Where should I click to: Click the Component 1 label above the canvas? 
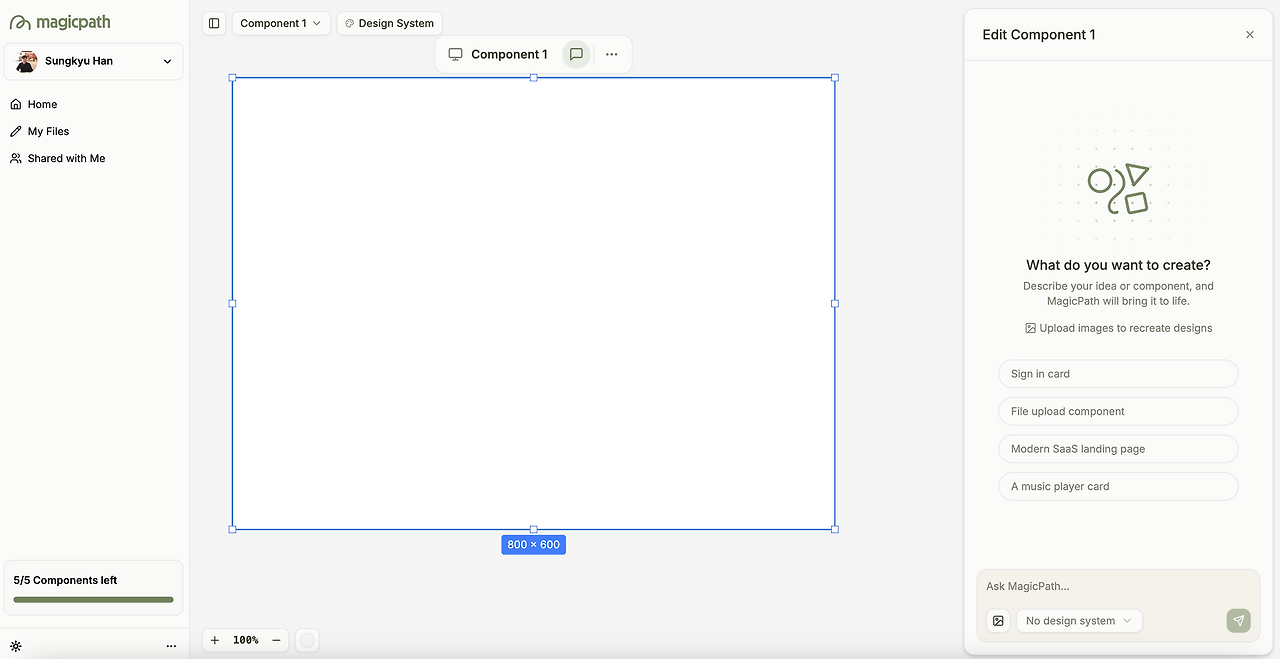point(509,54)
